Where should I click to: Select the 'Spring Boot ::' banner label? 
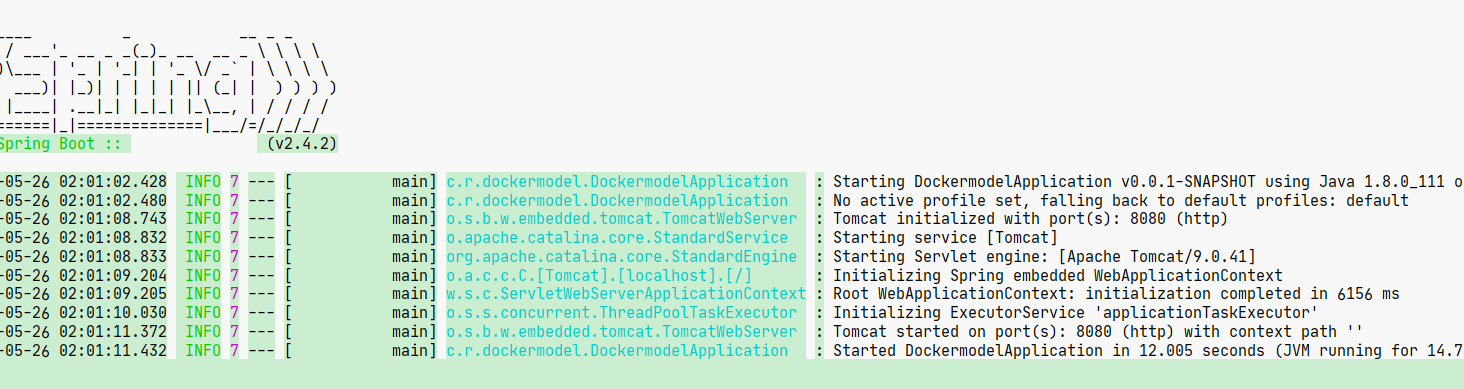point(61,144)
